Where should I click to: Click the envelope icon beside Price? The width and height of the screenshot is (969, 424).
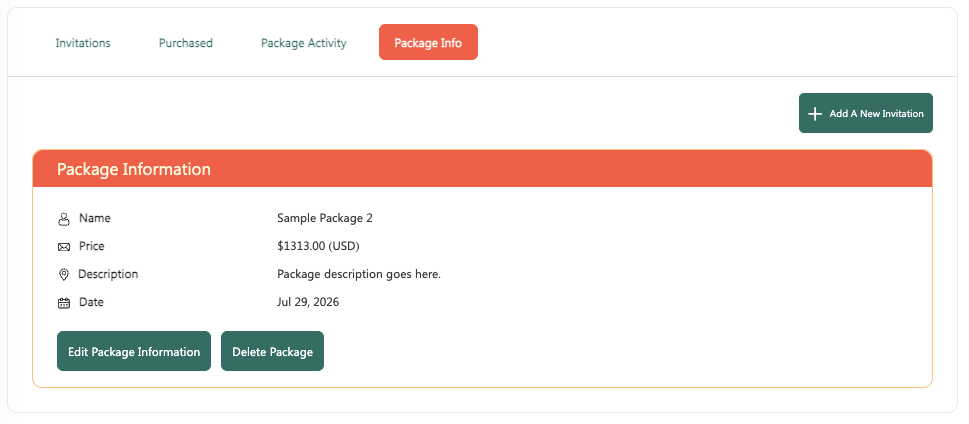64,247
